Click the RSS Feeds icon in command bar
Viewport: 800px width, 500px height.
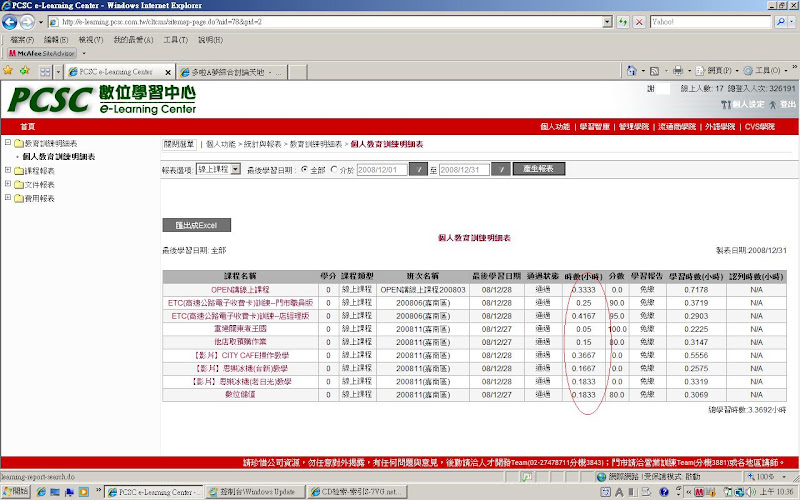pyautogui.click(x=655, y=71)
